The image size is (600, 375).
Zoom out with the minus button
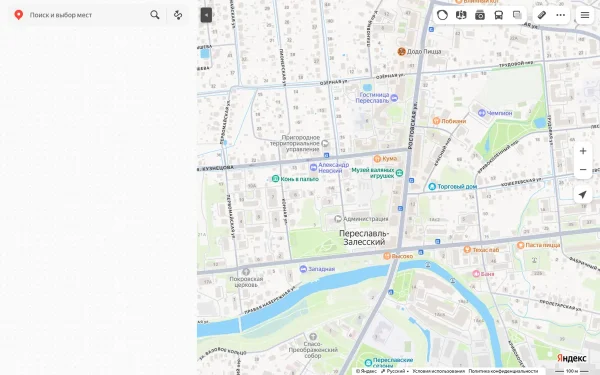click(x=583, y=170)
